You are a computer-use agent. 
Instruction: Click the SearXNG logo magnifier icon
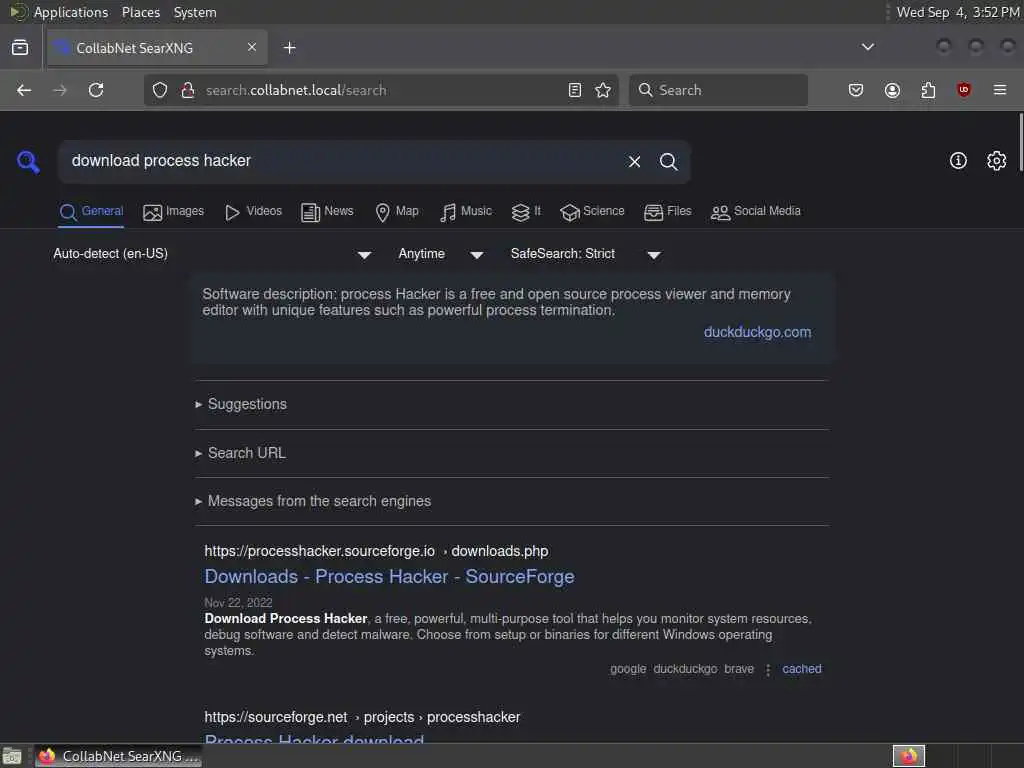(x=28, y=161)
